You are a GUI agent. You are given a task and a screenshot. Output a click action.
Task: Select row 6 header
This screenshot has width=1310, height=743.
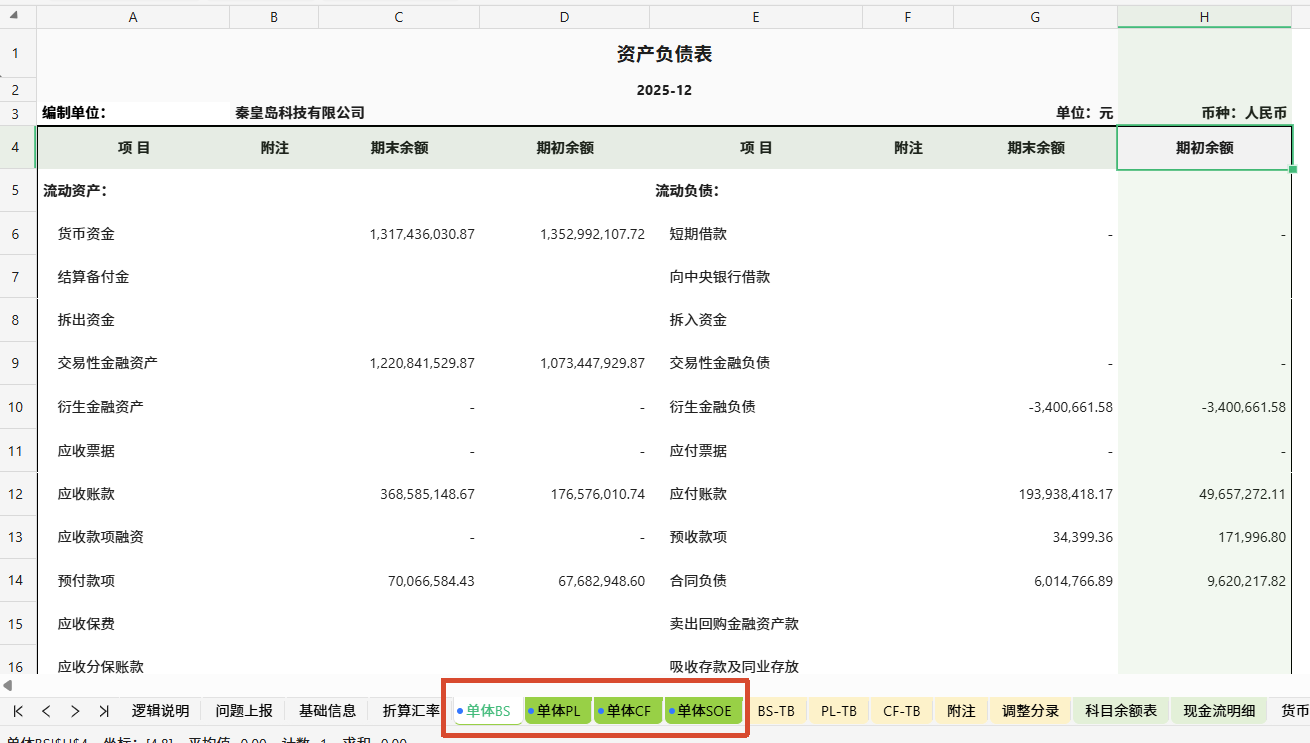point(18,234)
